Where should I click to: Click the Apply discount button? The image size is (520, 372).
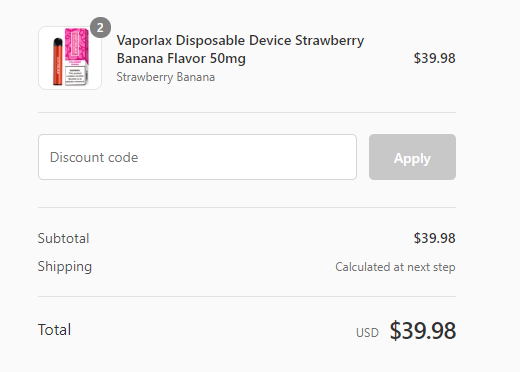pyautogui.click(x=412, y=157)
